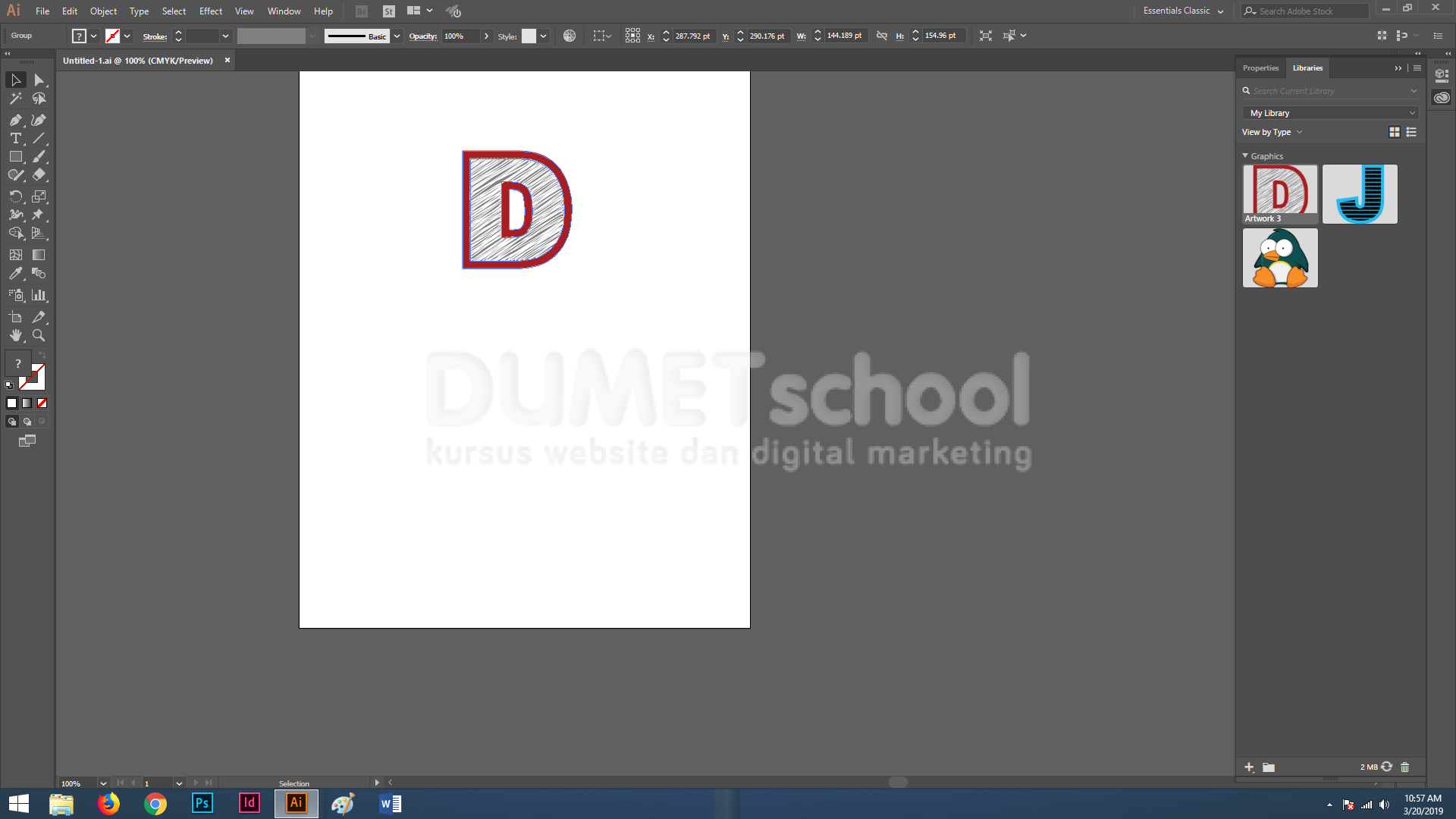Collapse the Libraries panel to icons

[1398, 67]
